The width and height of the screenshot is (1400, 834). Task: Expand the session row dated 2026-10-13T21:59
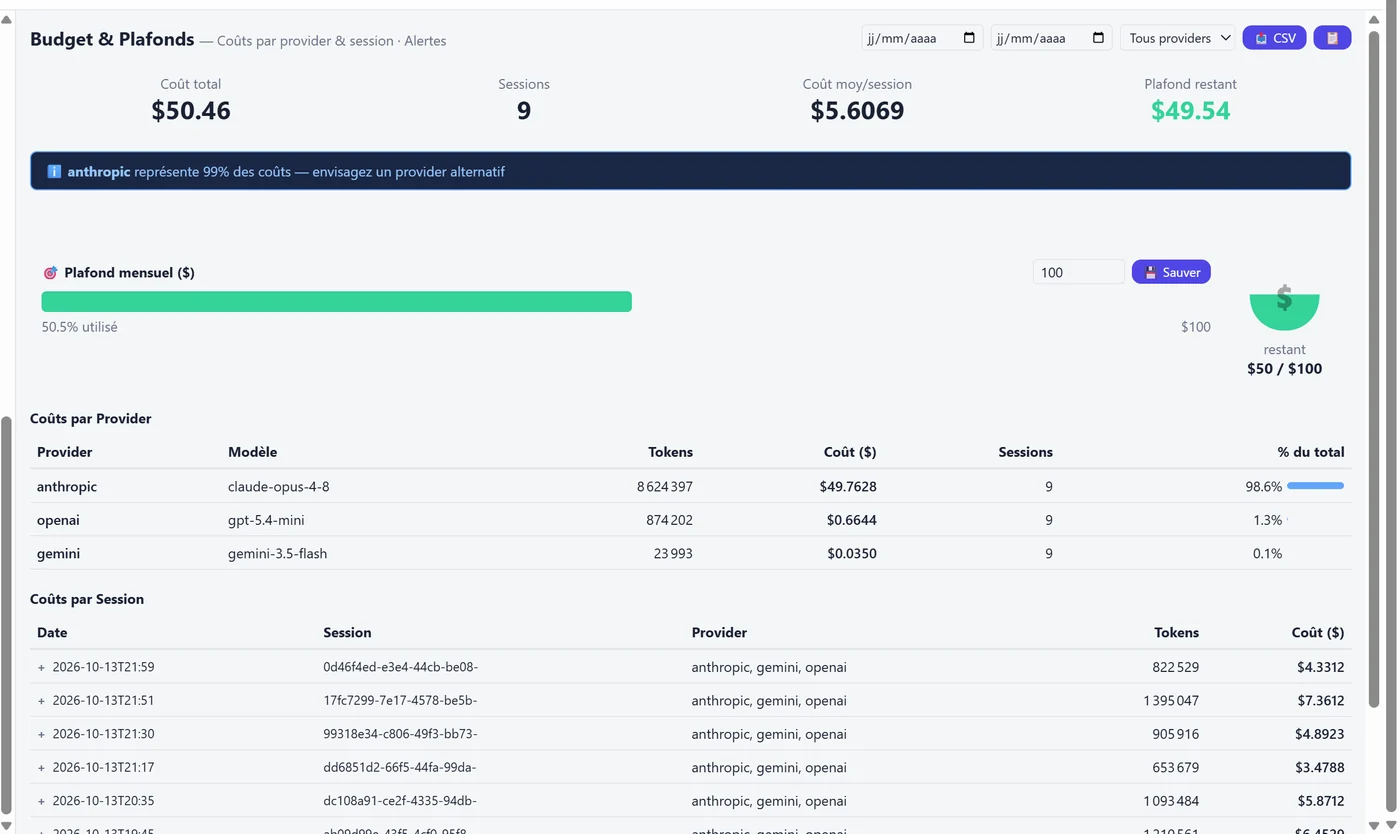click(x=41, y=667)
